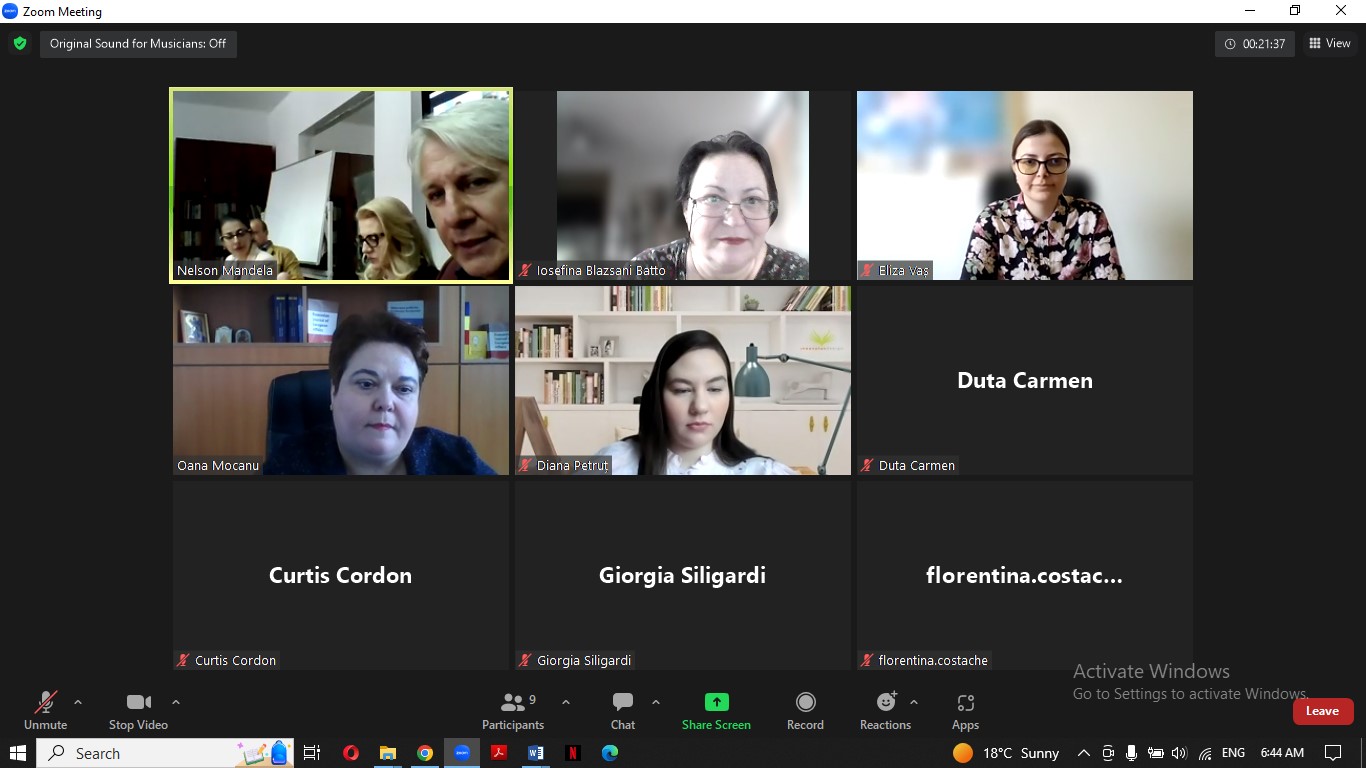This screenshot has width=1366, height=768.
Task: Open the View layout menu
Action: (x=1329, y=43)
